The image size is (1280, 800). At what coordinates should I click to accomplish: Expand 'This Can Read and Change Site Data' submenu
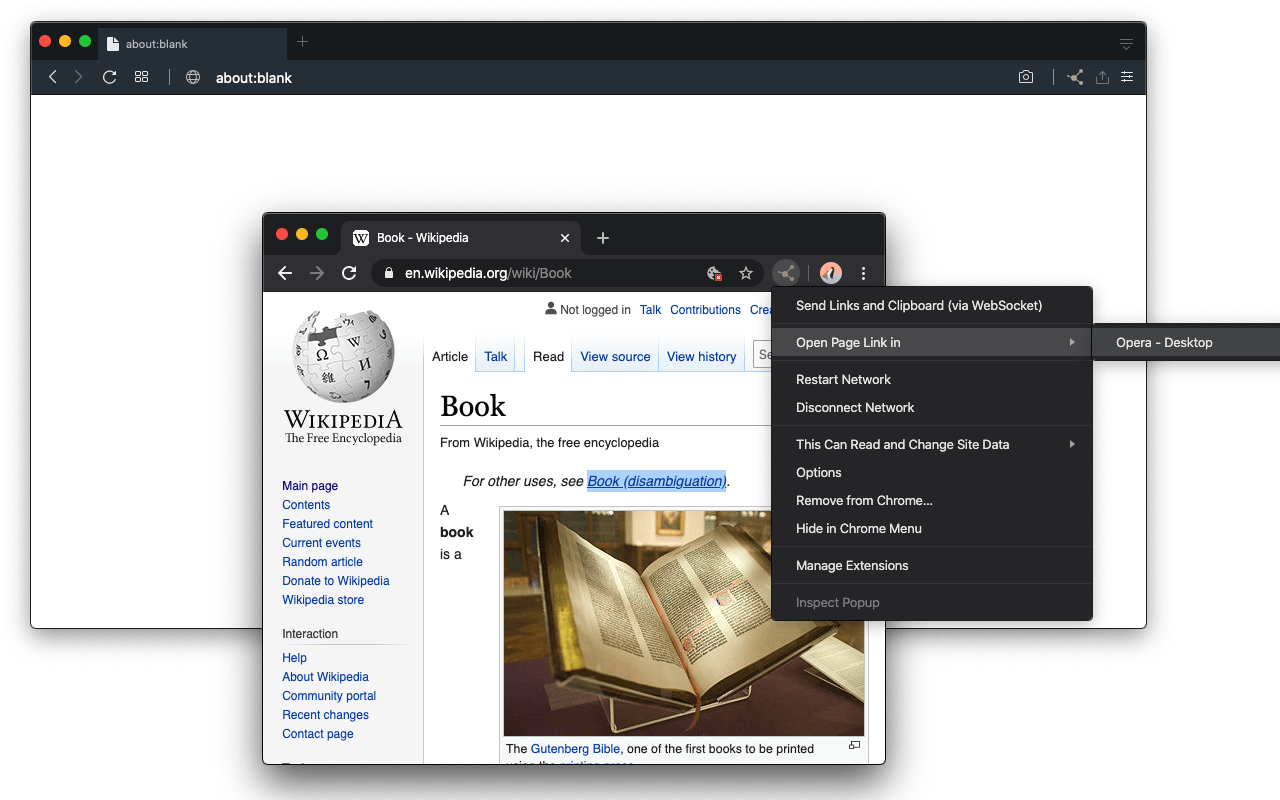(x=902, y=444)
